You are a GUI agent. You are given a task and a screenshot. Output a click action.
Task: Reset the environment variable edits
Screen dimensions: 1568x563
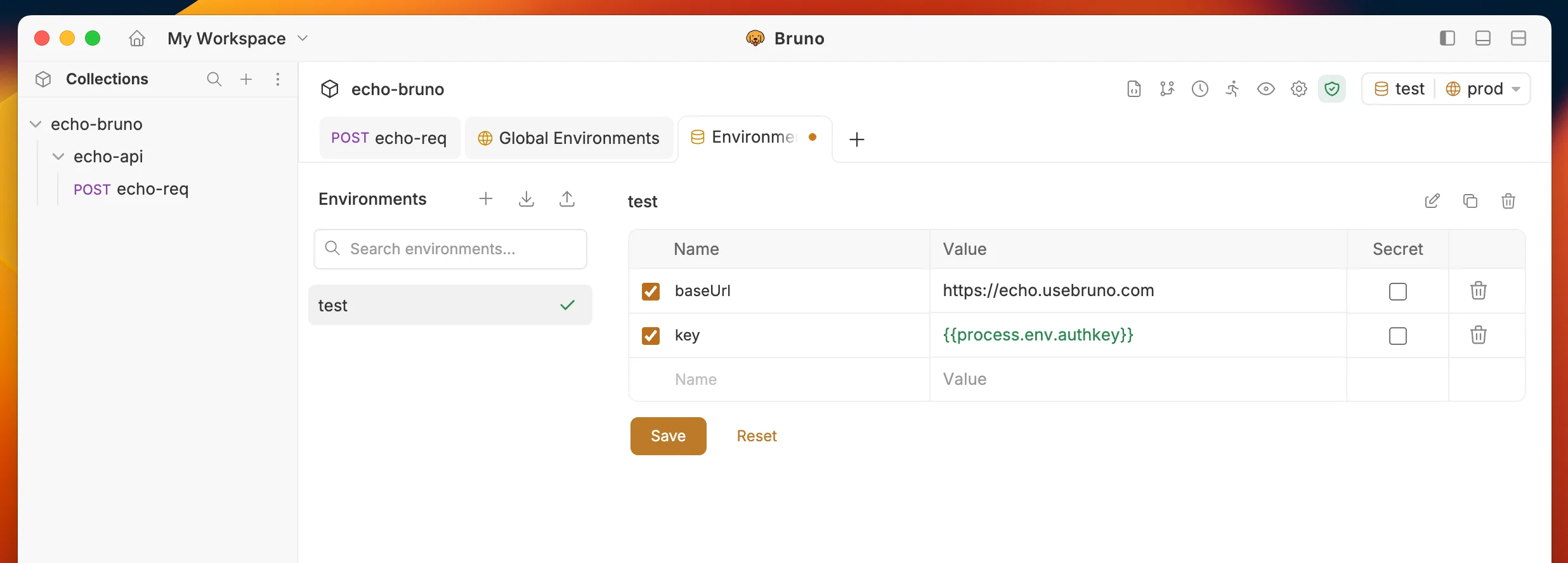(757, 436)
